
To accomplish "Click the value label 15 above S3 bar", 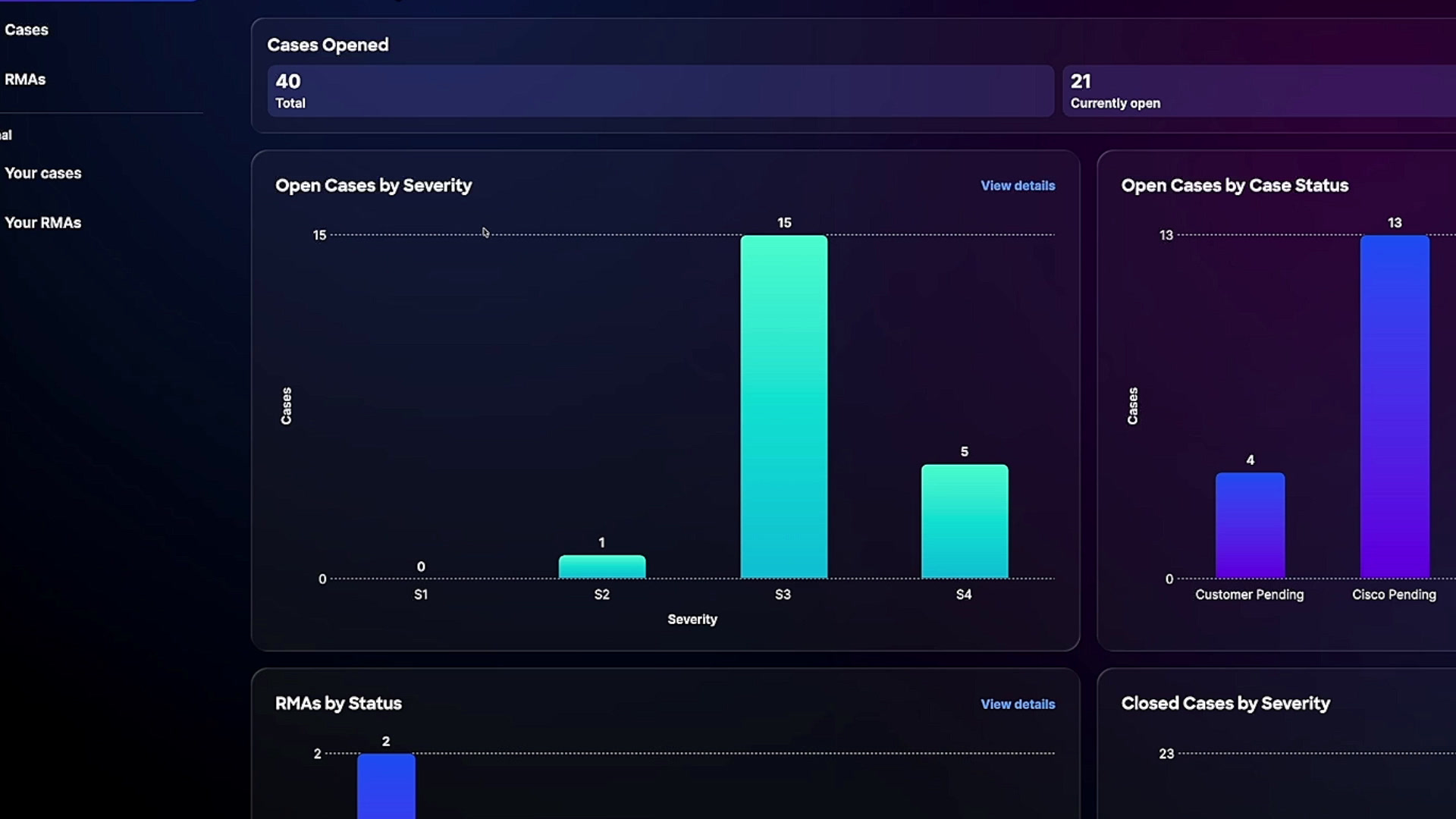I will point(784,223).
